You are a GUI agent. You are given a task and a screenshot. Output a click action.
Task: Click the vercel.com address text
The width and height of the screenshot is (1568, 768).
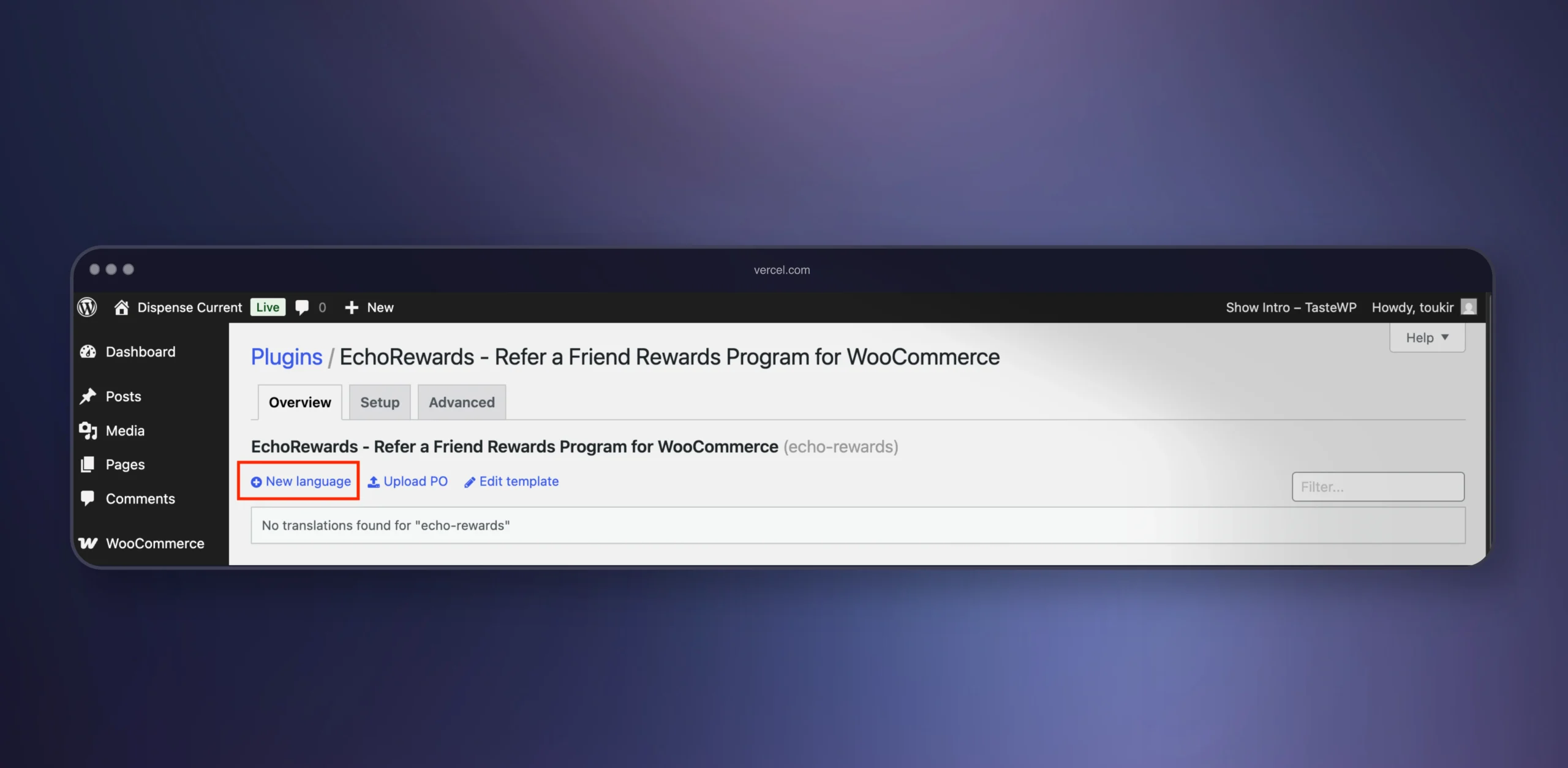[782, 269]
